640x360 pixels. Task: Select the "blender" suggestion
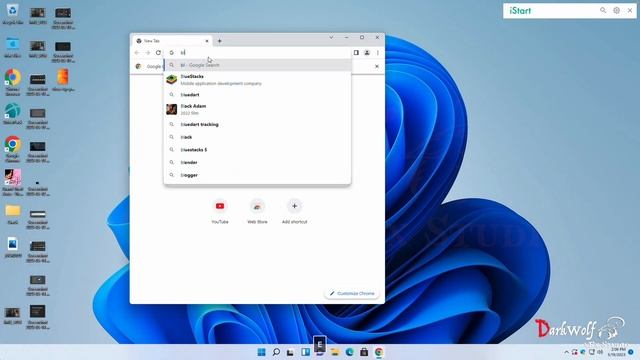pos(257,162)
